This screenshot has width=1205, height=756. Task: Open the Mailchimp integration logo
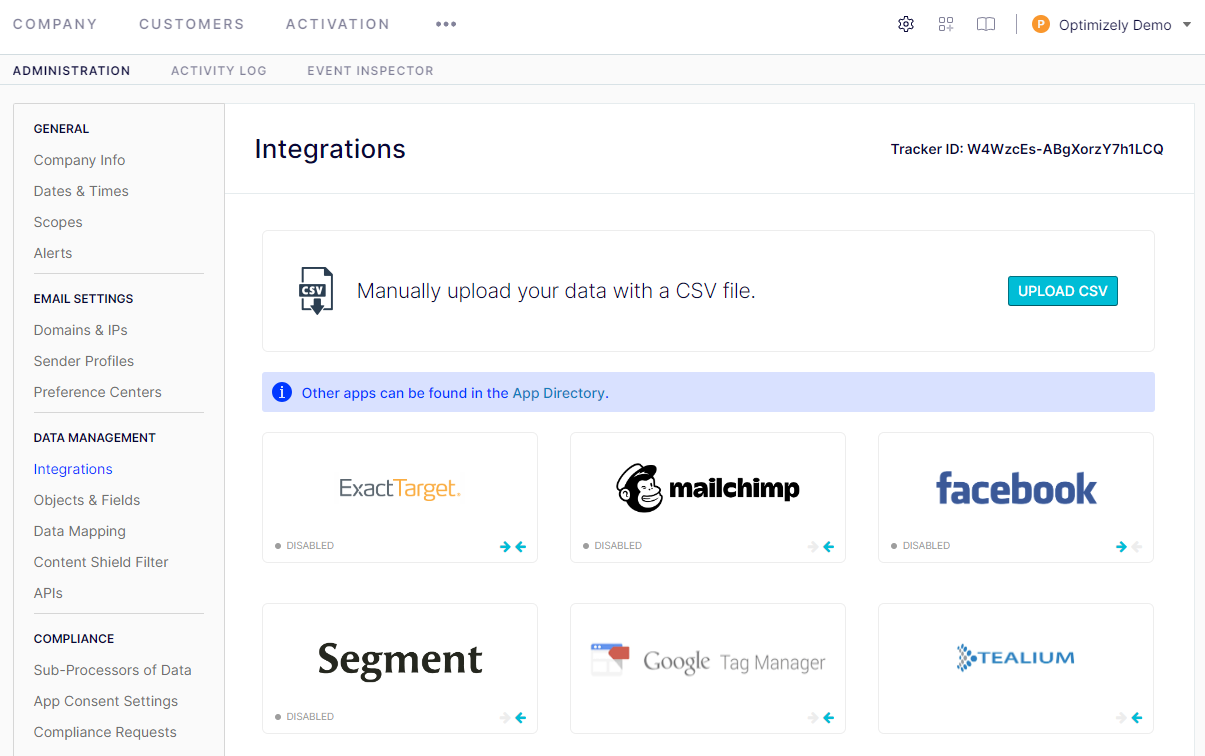(x=708, y=488)
